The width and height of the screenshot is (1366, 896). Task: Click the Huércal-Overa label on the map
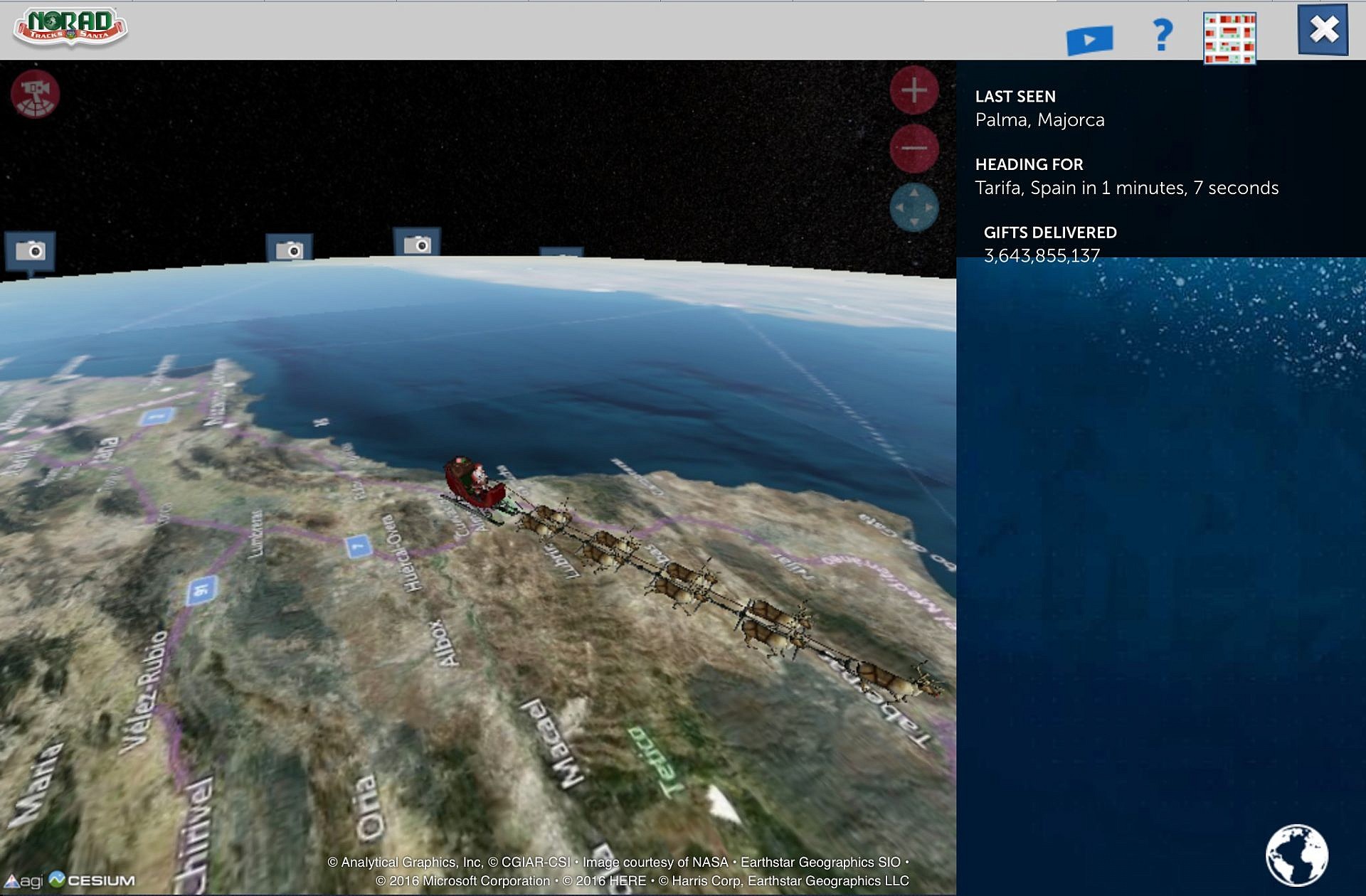tap(401, 553)
